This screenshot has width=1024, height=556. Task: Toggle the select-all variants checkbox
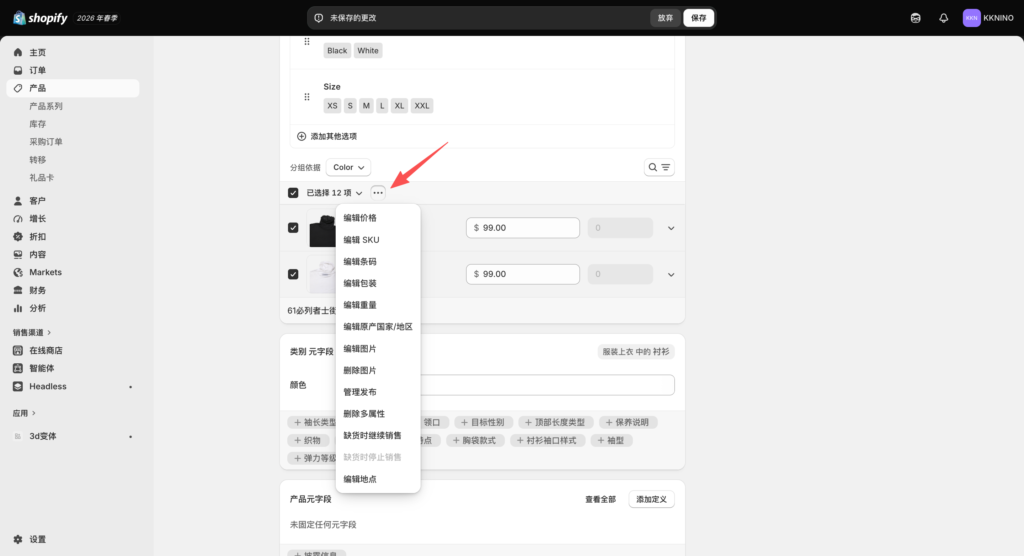(293, 193)
